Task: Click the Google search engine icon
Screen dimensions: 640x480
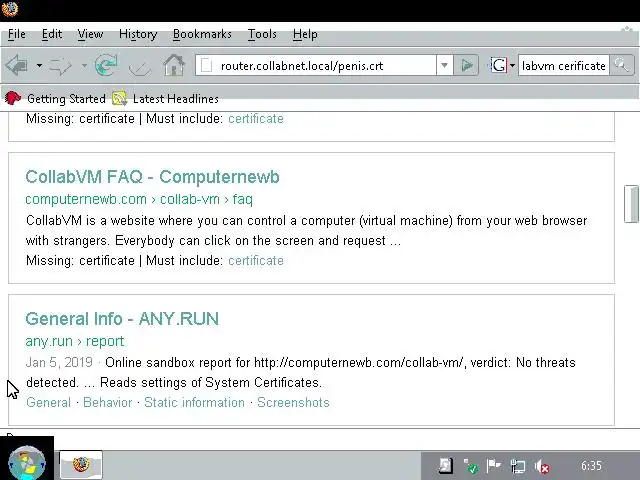Action: 498,65
